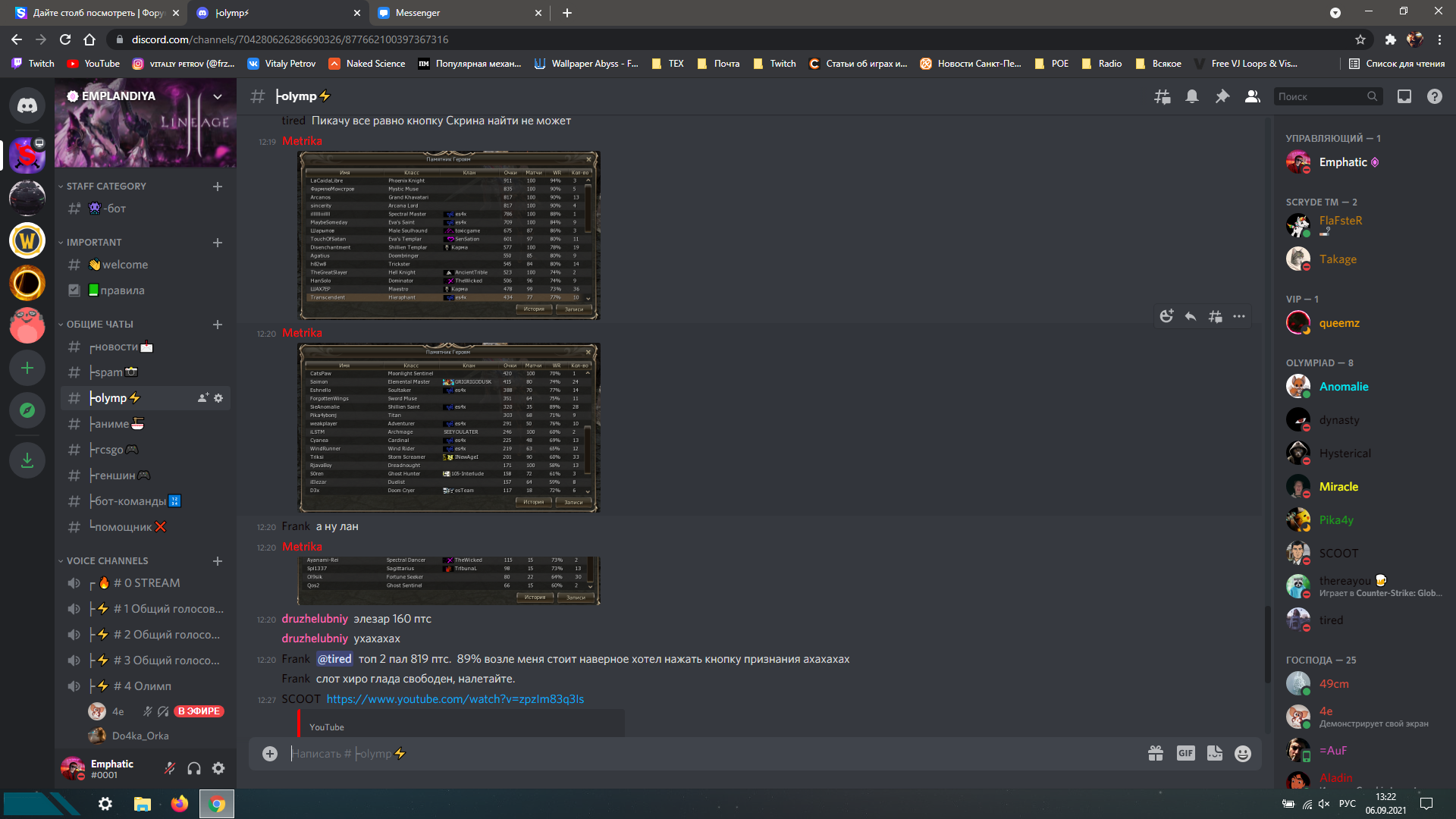Image resolution: width=1456 pixels, height=819 pixels.
Task: Open notification settings bell icon
Action: click(1192, 96)
